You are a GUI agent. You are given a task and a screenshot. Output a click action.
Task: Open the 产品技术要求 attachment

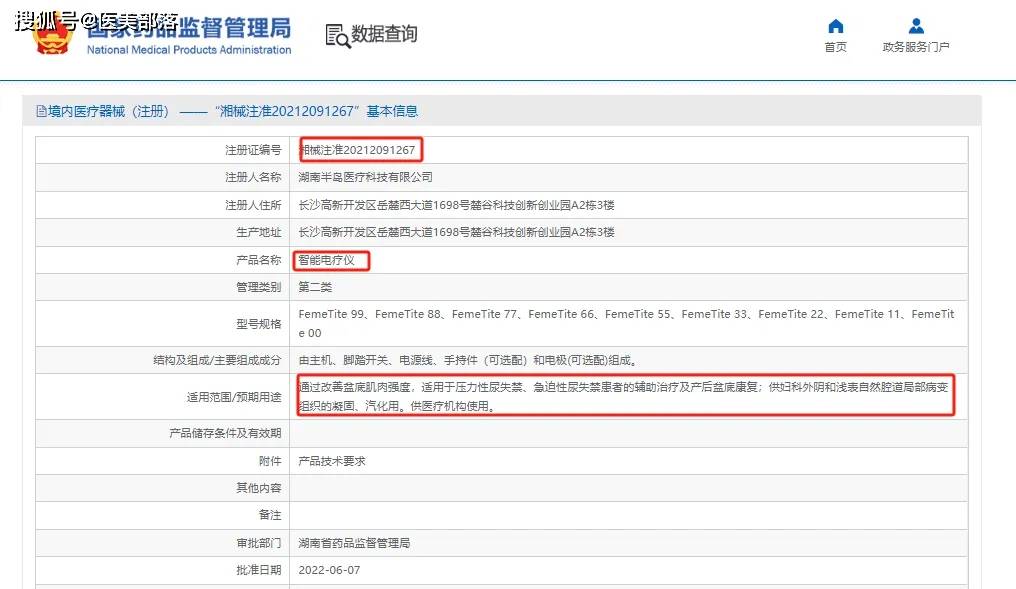(332, 461)
